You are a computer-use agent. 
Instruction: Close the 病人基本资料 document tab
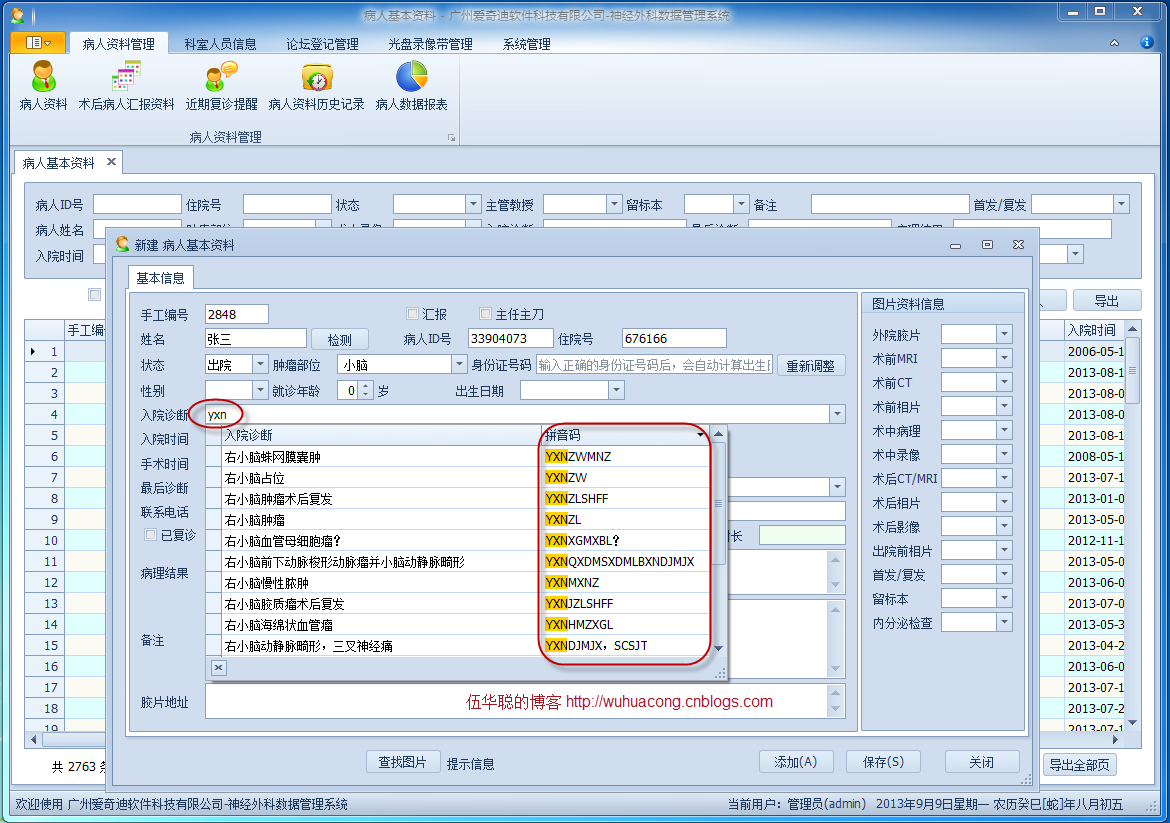click(x=111, y=161)
